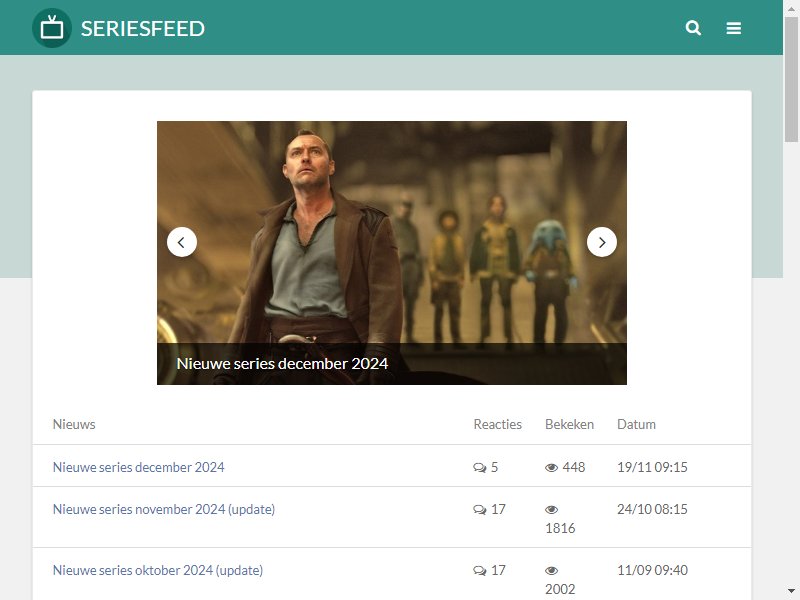Click the page vertical scrollbar thumb

coord(791,79)
